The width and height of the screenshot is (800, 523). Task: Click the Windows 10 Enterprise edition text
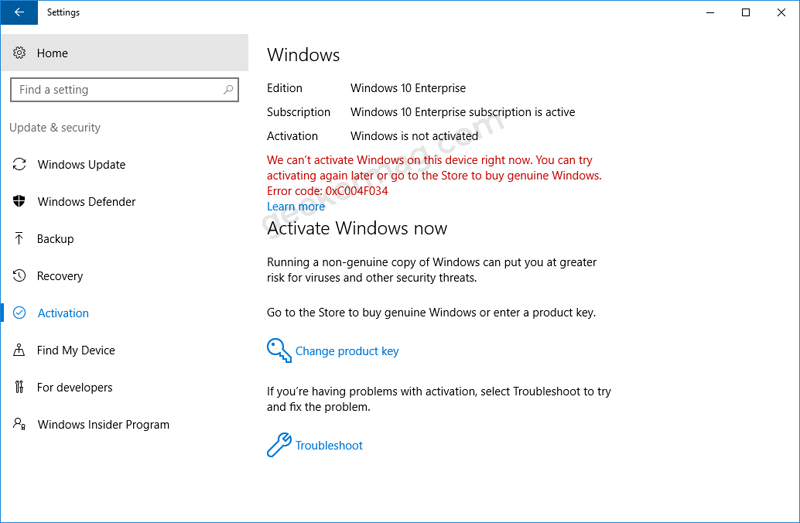[x=408, y=88]
